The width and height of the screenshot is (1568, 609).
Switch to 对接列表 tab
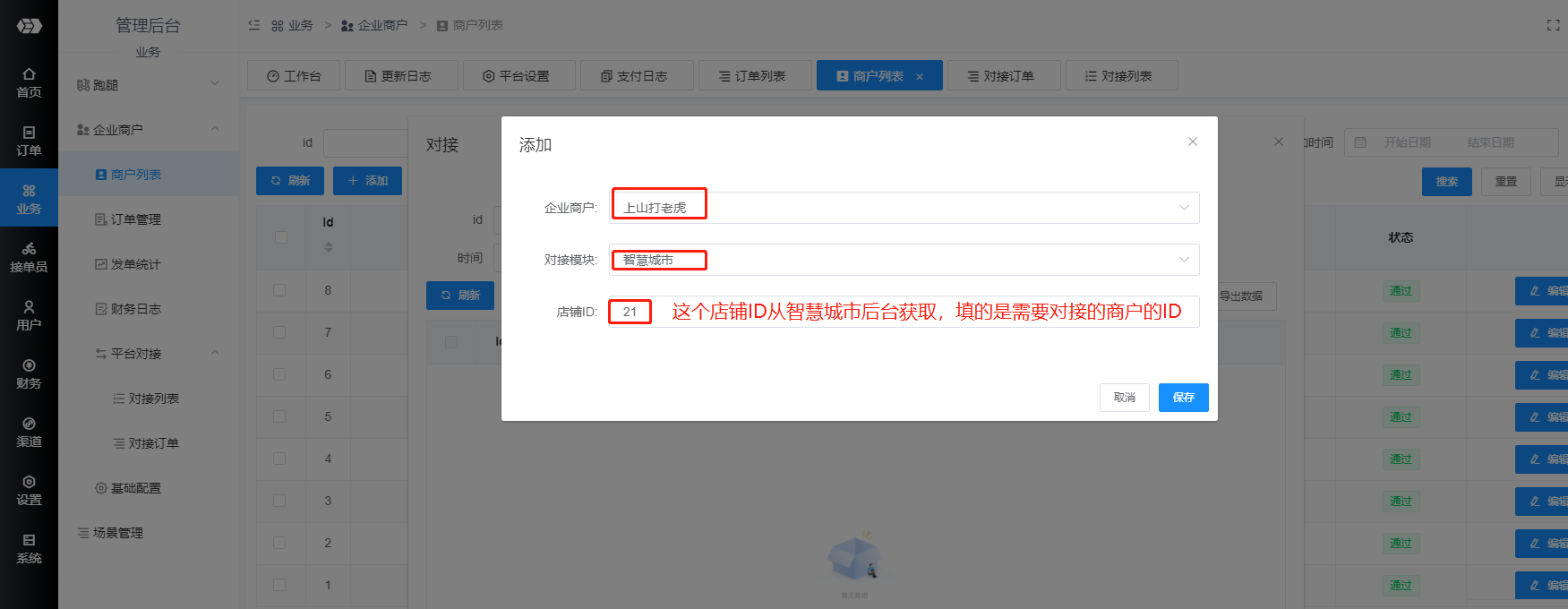(1121, 76)
